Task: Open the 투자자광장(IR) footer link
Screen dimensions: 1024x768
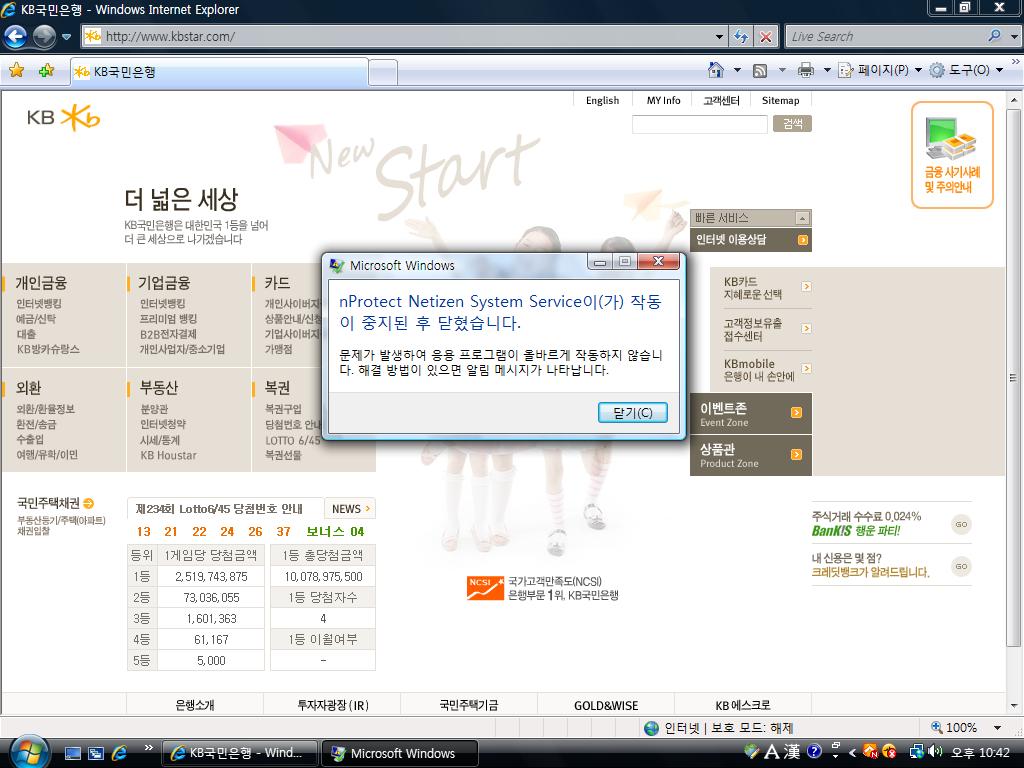Action: coord(333,705)
